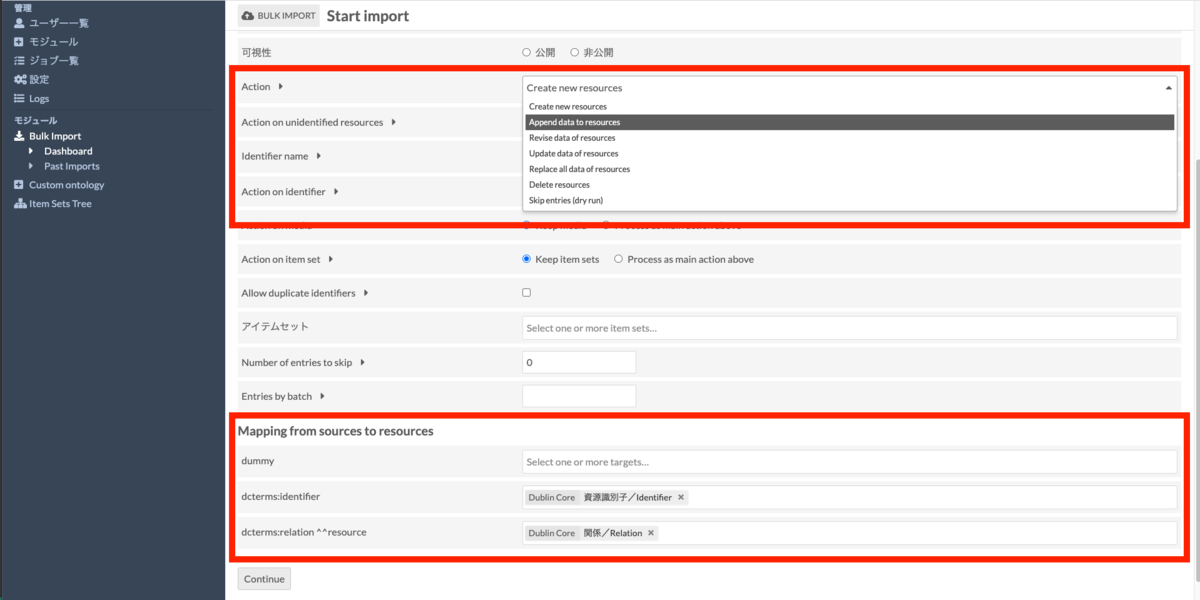The width and height of the screenshot is (1200, 600).
Task: Choose Create new resources option in list
Action: click(x=849, y=106)
